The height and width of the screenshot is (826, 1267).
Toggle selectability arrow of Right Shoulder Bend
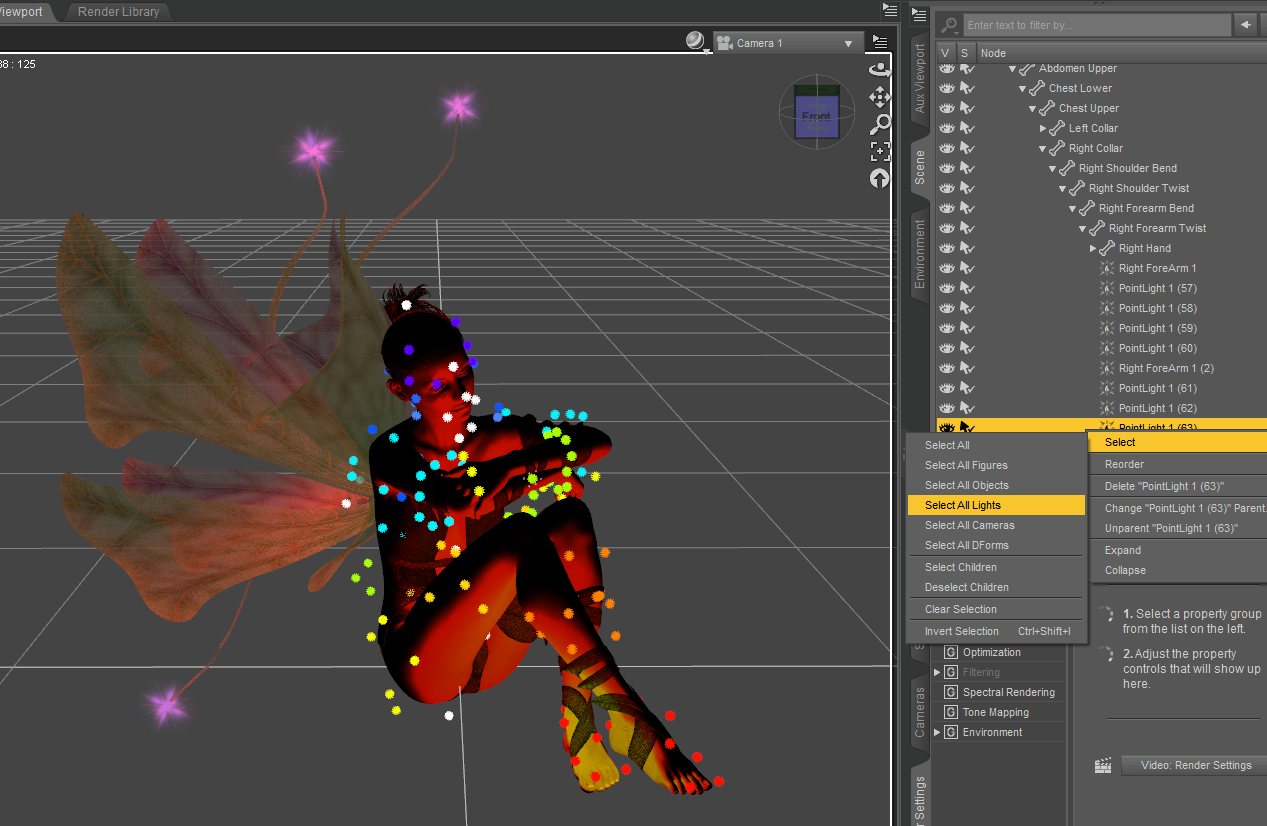(x=967, y=168)
